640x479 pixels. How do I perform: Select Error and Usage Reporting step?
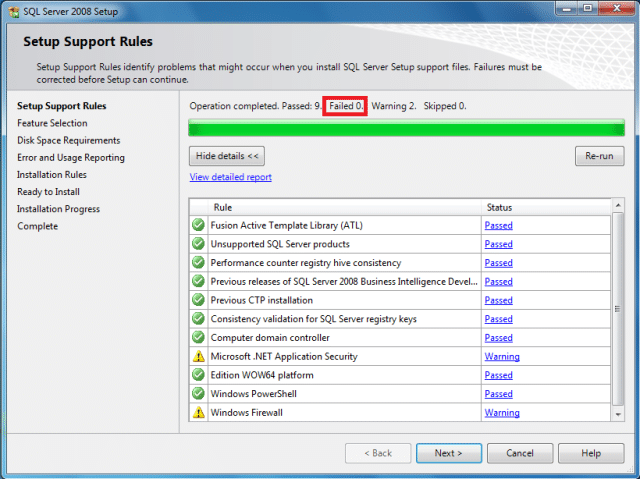pos(71,157)
